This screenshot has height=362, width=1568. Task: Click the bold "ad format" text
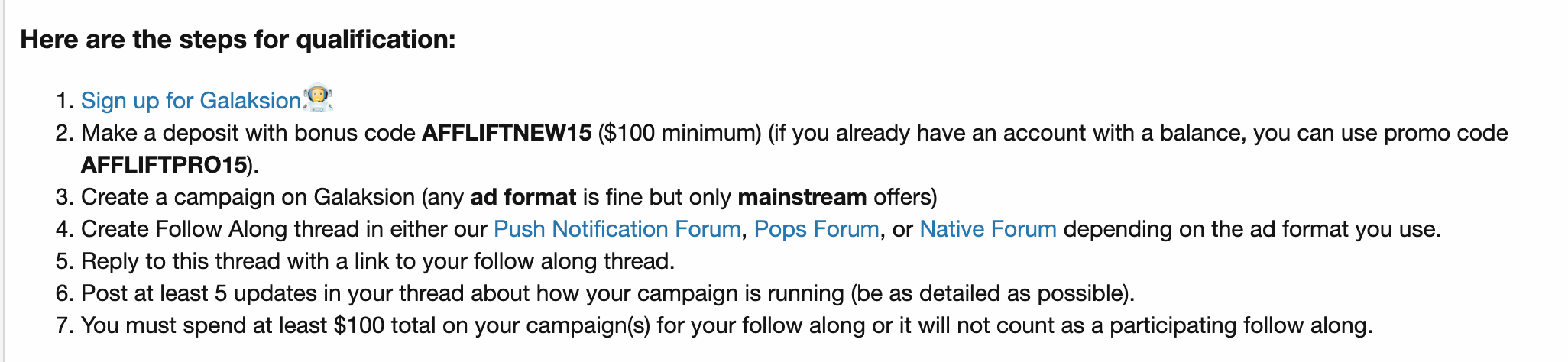point(523,197)
